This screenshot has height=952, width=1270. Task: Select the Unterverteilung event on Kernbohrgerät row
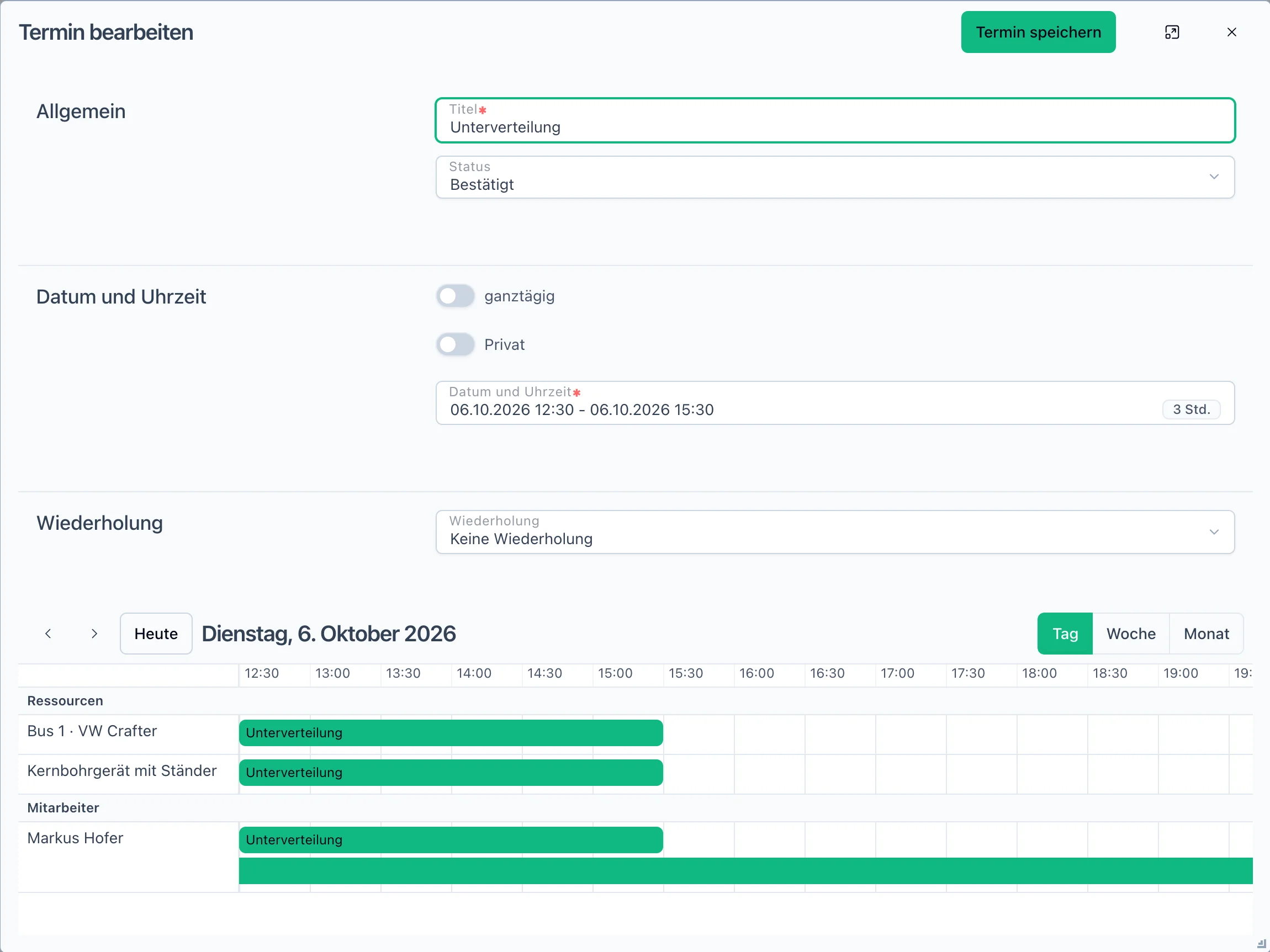coord(451,773)
